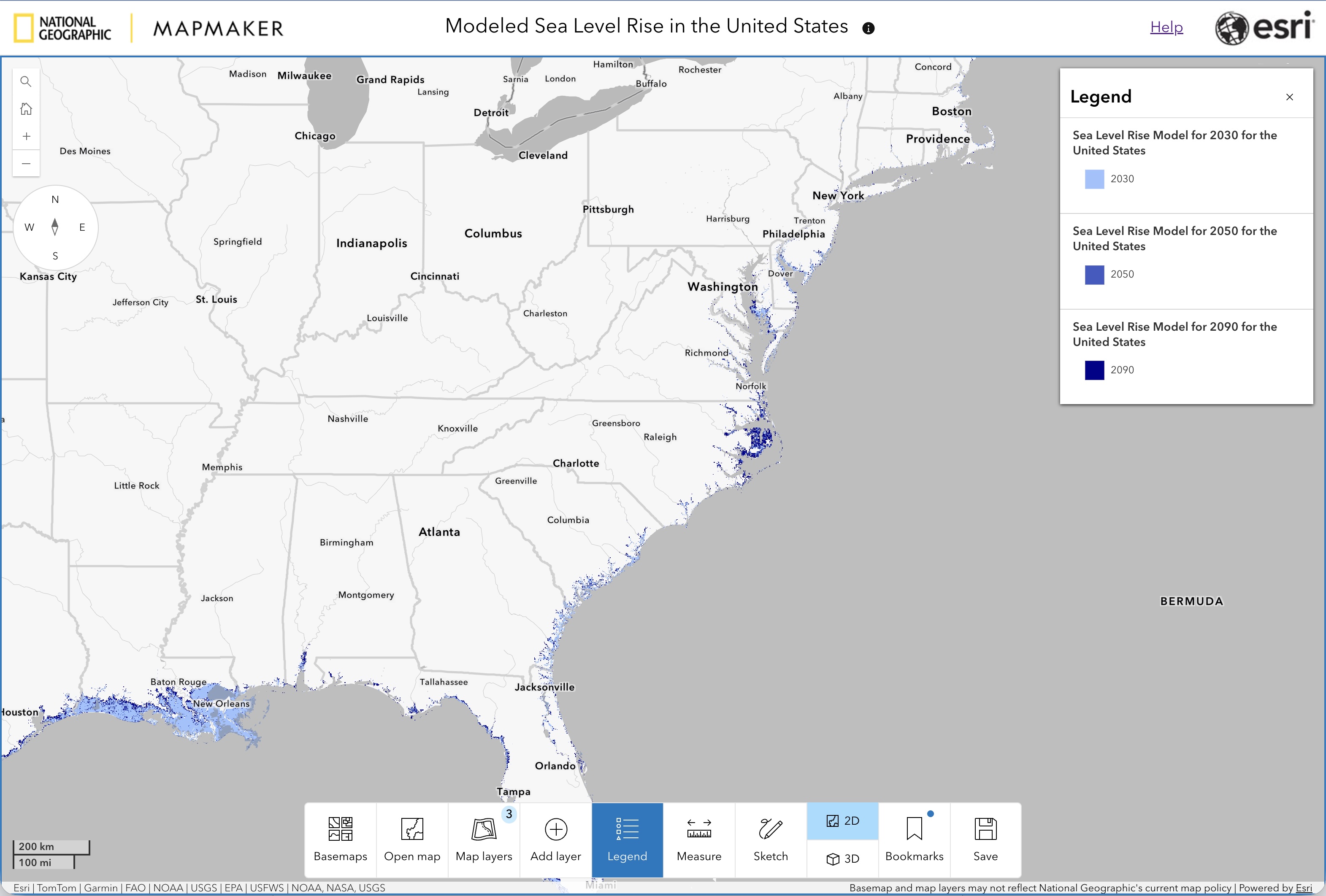Image resolution: width=1326 pixels, height=896 pixels.
Task: Open the Help link
Action: 1166,27
